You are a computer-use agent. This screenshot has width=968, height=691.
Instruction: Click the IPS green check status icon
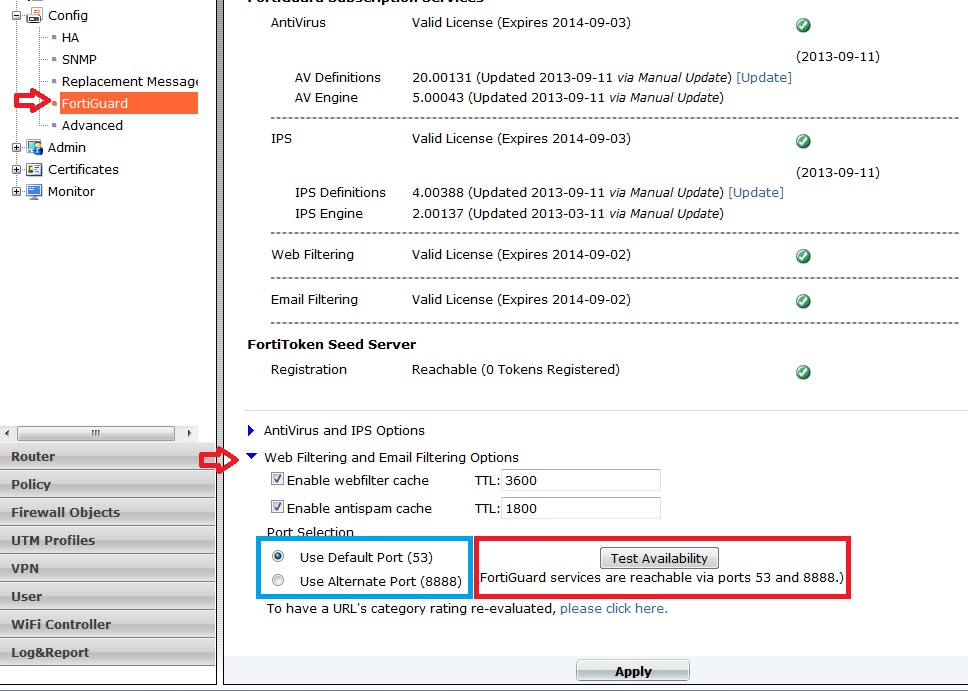pos(803,141)
